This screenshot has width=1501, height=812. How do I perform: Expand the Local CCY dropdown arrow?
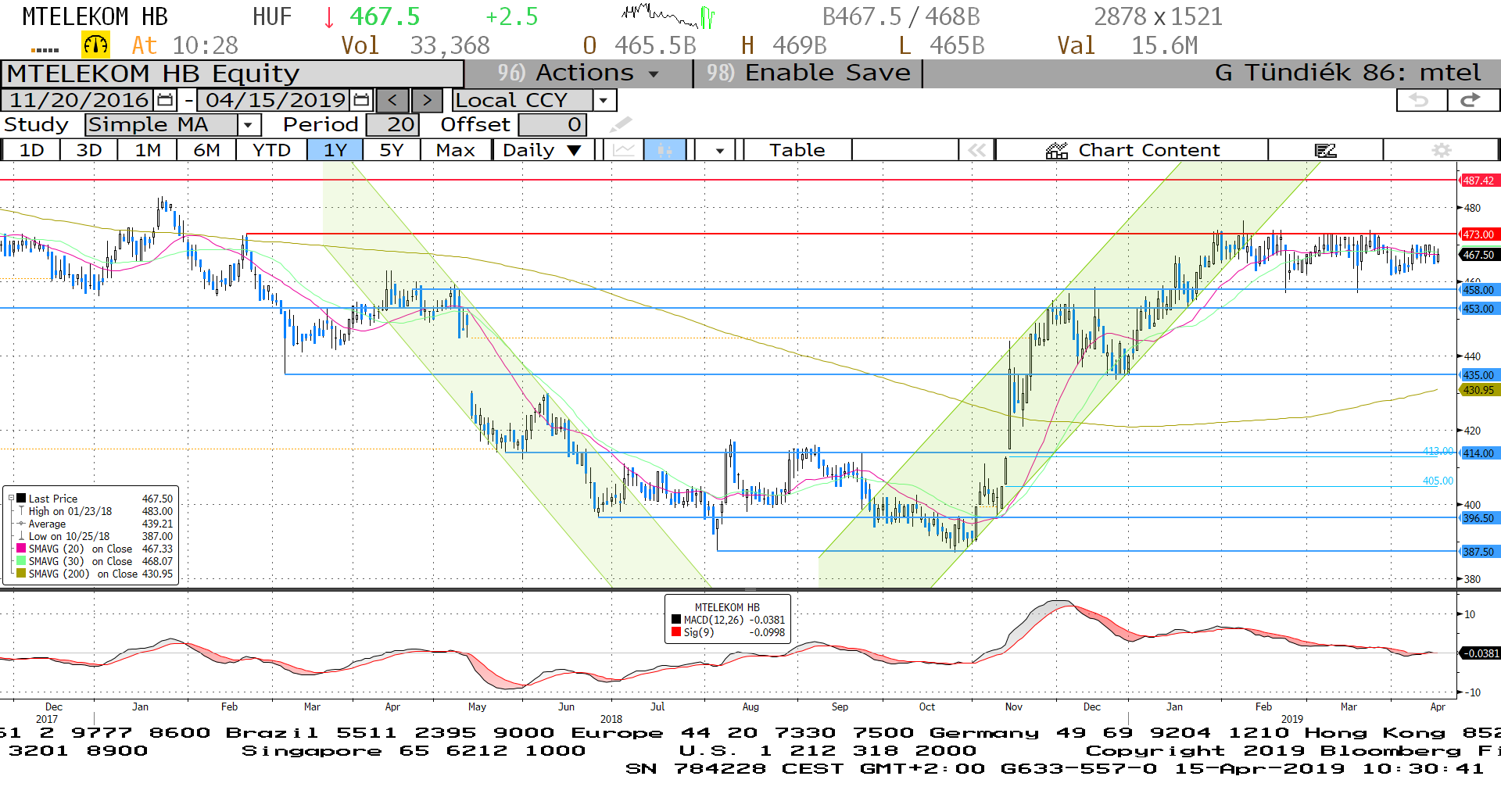pyautogui.click(x=604, y=101)
